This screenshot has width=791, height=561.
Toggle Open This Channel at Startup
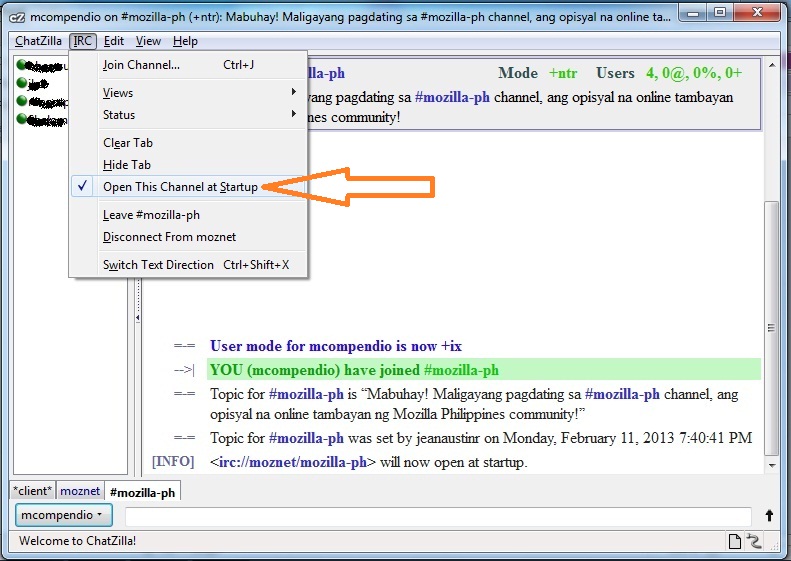click(188, 187)
